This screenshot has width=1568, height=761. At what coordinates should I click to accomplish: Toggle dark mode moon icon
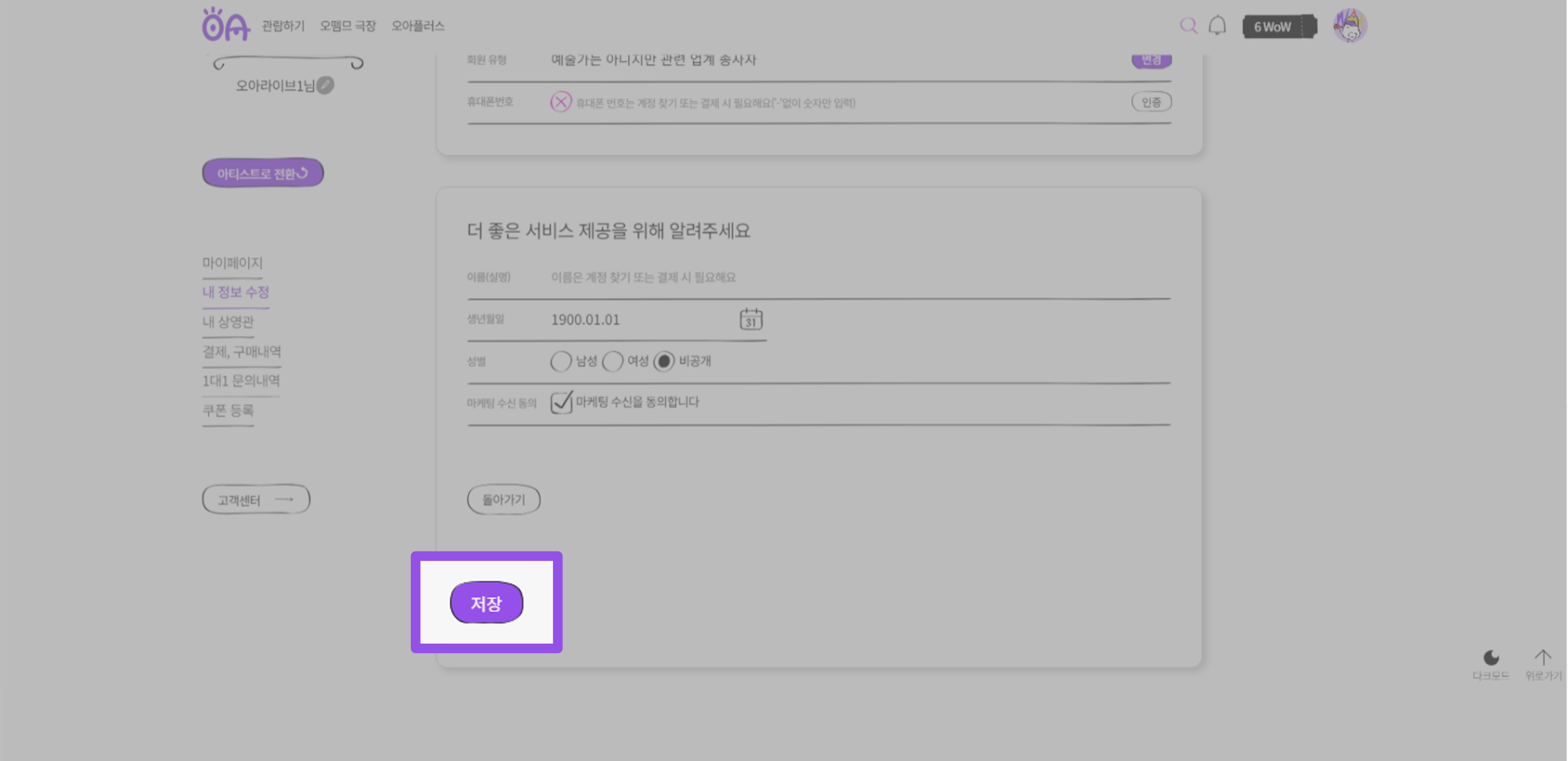click(x=1491, y=657)
